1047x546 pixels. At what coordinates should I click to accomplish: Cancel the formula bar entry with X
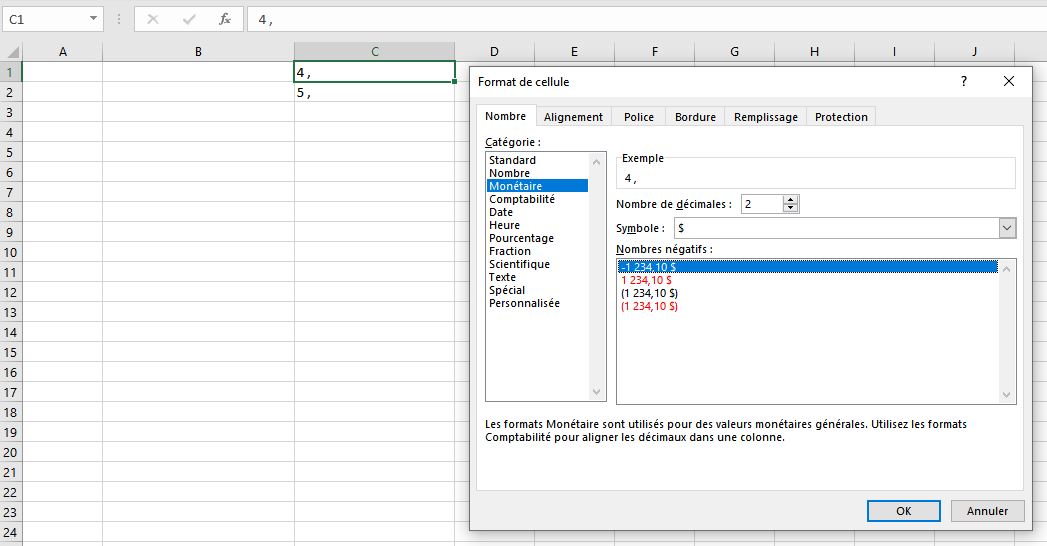153,19
